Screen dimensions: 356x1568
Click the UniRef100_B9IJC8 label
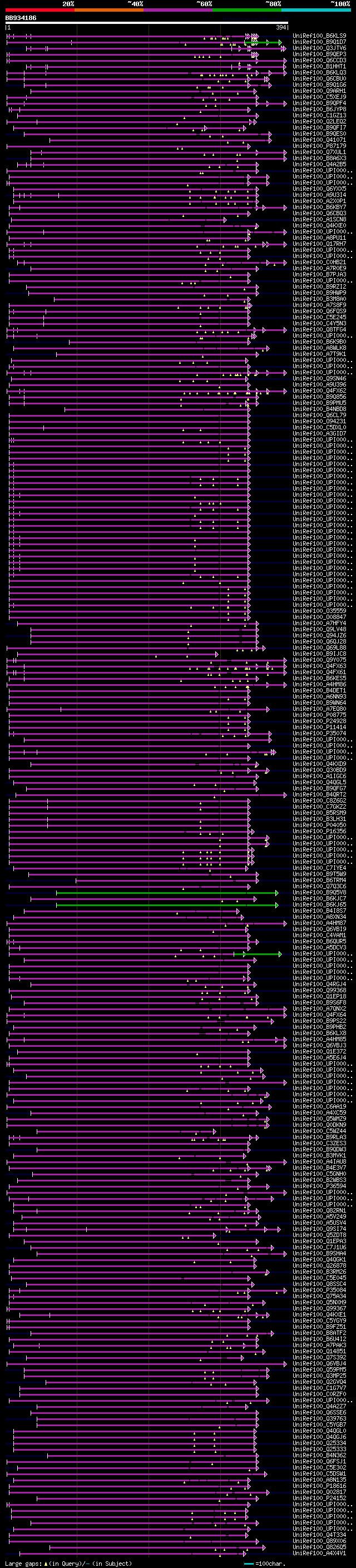tap(319, 654)
